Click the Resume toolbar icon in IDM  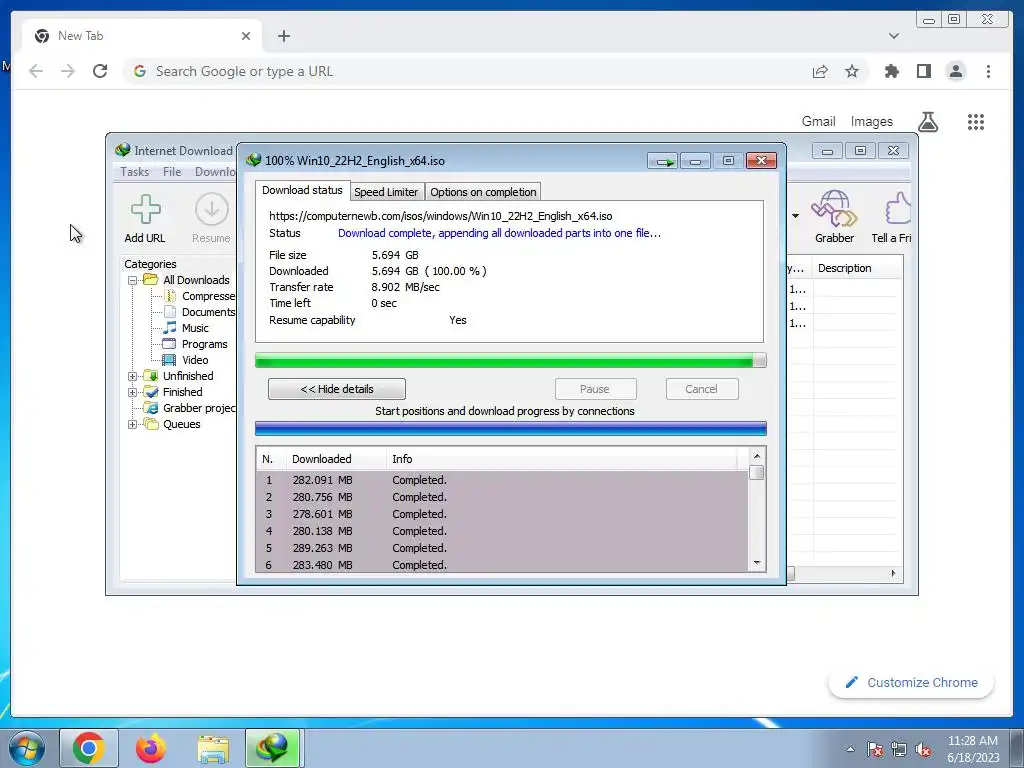pyautogui.click(x=211, y=218)
